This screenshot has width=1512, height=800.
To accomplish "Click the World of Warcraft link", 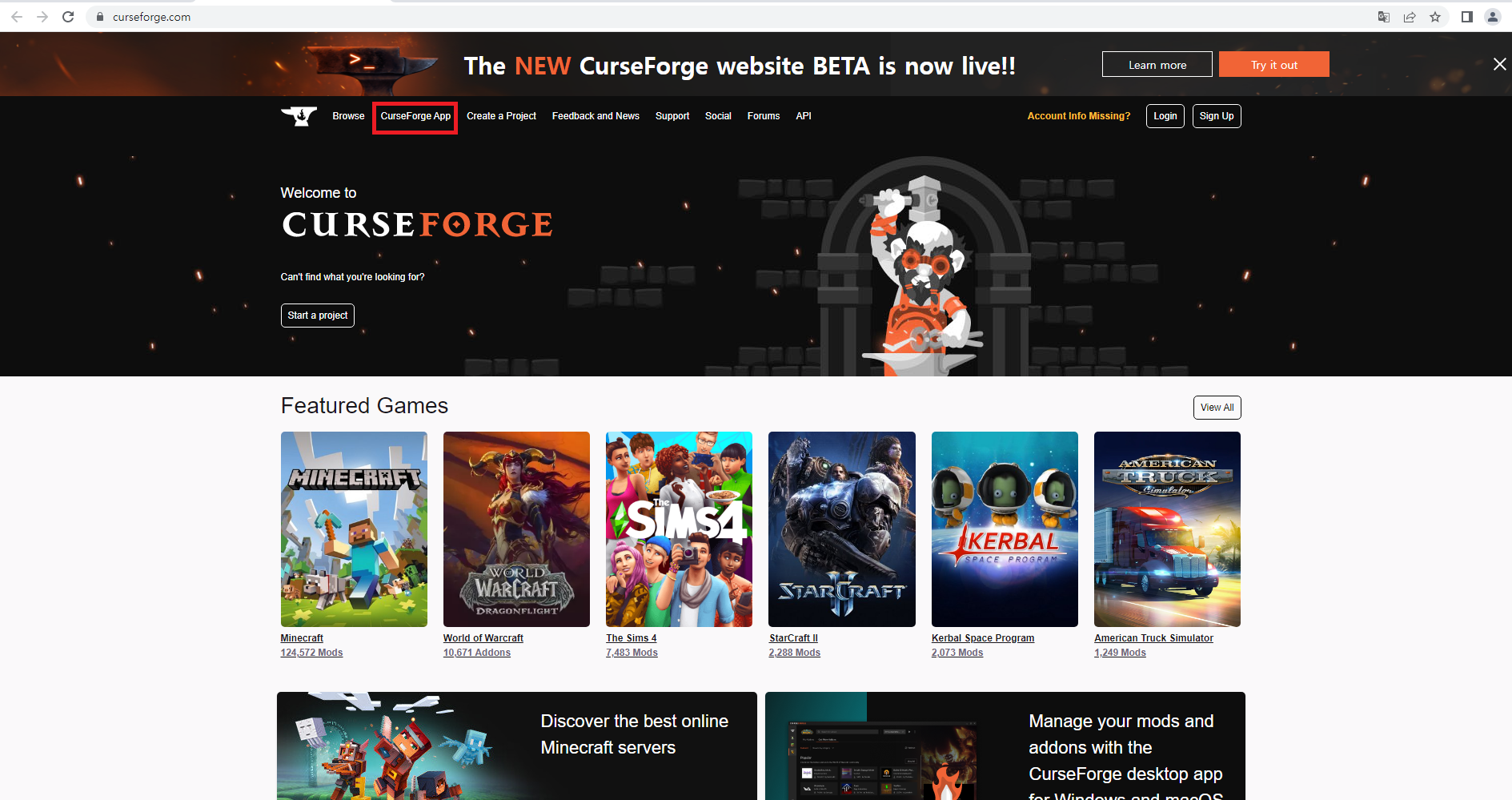I will pos(483,638).
